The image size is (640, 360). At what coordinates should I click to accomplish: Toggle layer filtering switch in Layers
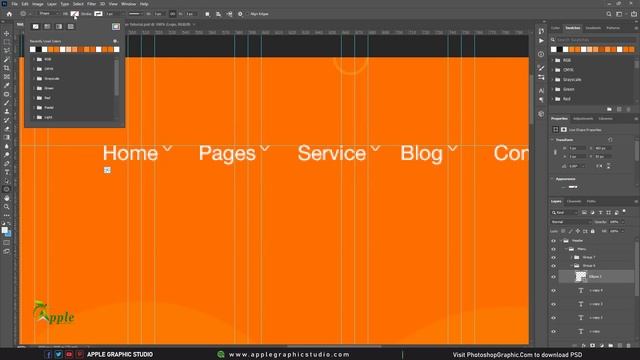tap(624, 211)
